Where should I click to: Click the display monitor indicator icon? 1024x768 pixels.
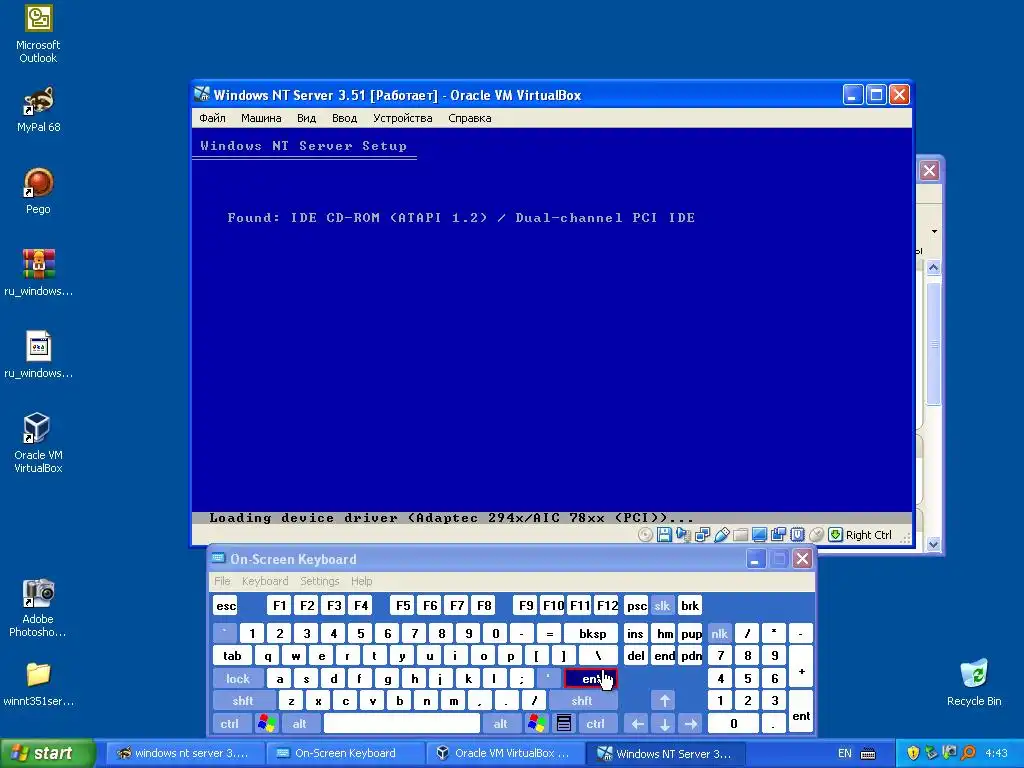759,535
